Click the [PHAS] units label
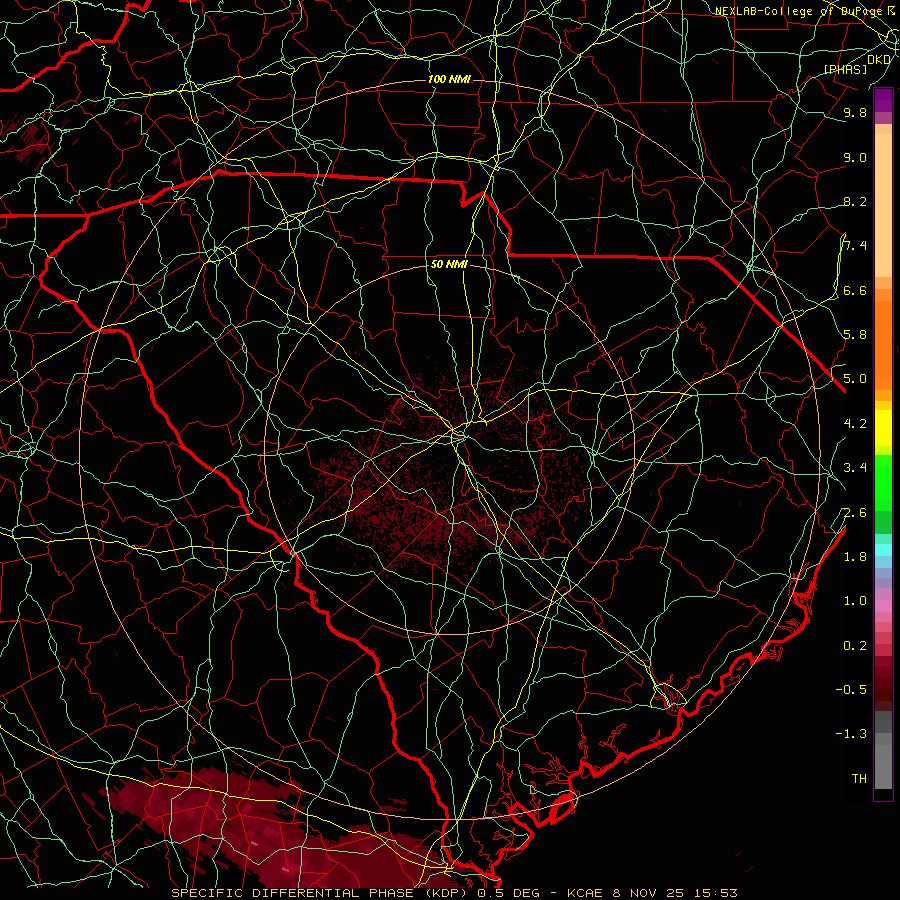The height and width of the screenshot is (900, 900). point(845,69)
